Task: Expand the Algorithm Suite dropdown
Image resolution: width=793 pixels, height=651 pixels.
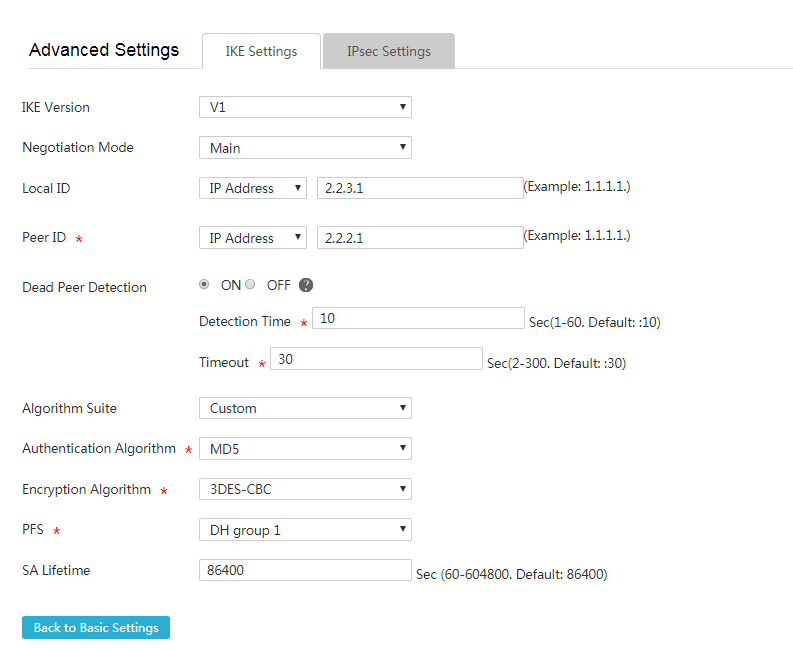Action: (x=305, y=408)
